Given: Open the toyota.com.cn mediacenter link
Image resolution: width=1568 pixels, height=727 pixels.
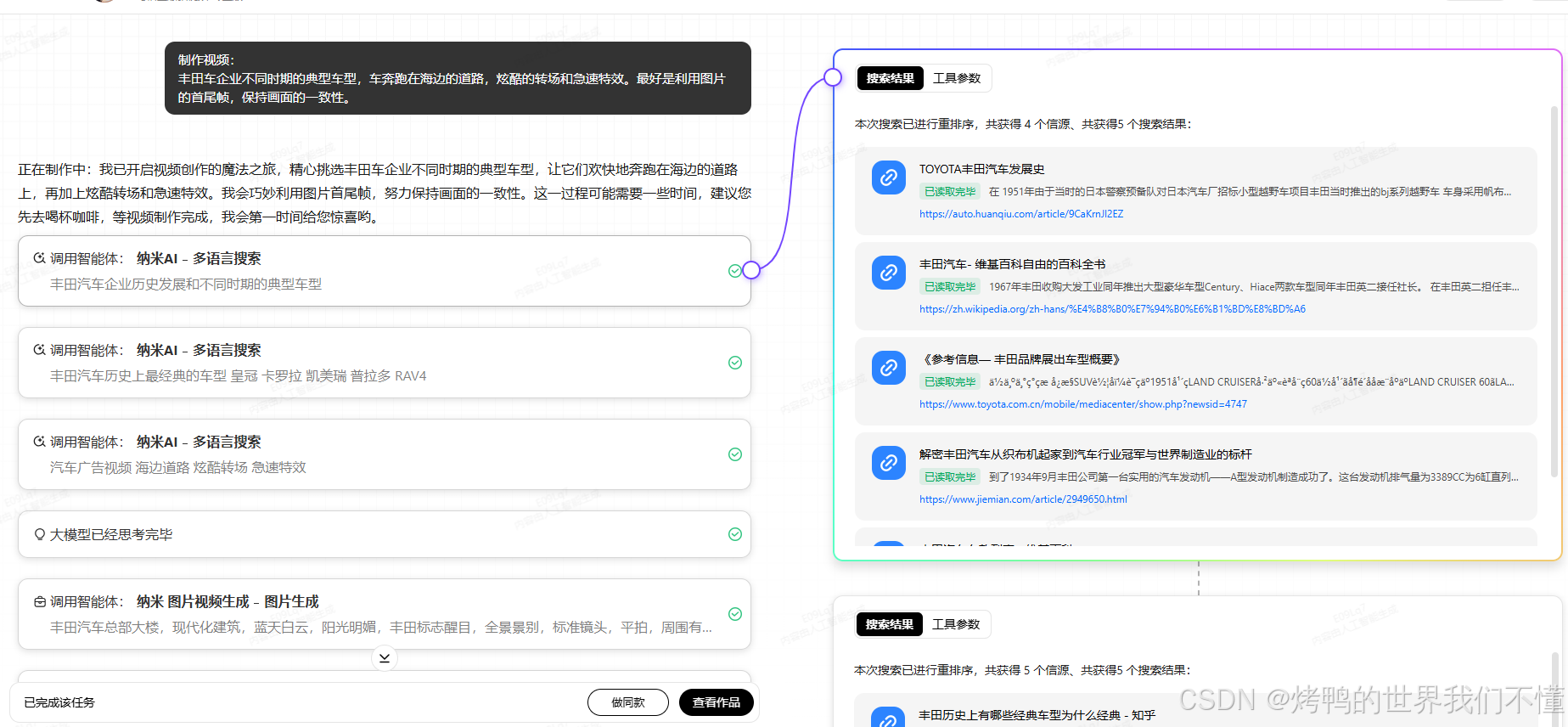Looking at the screenshot, I should click(1083, 404).
